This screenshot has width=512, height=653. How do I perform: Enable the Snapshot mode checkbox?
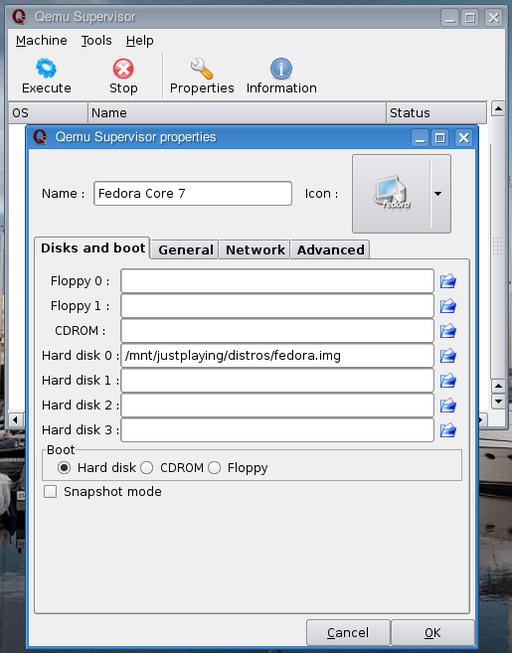click(50, 491)
